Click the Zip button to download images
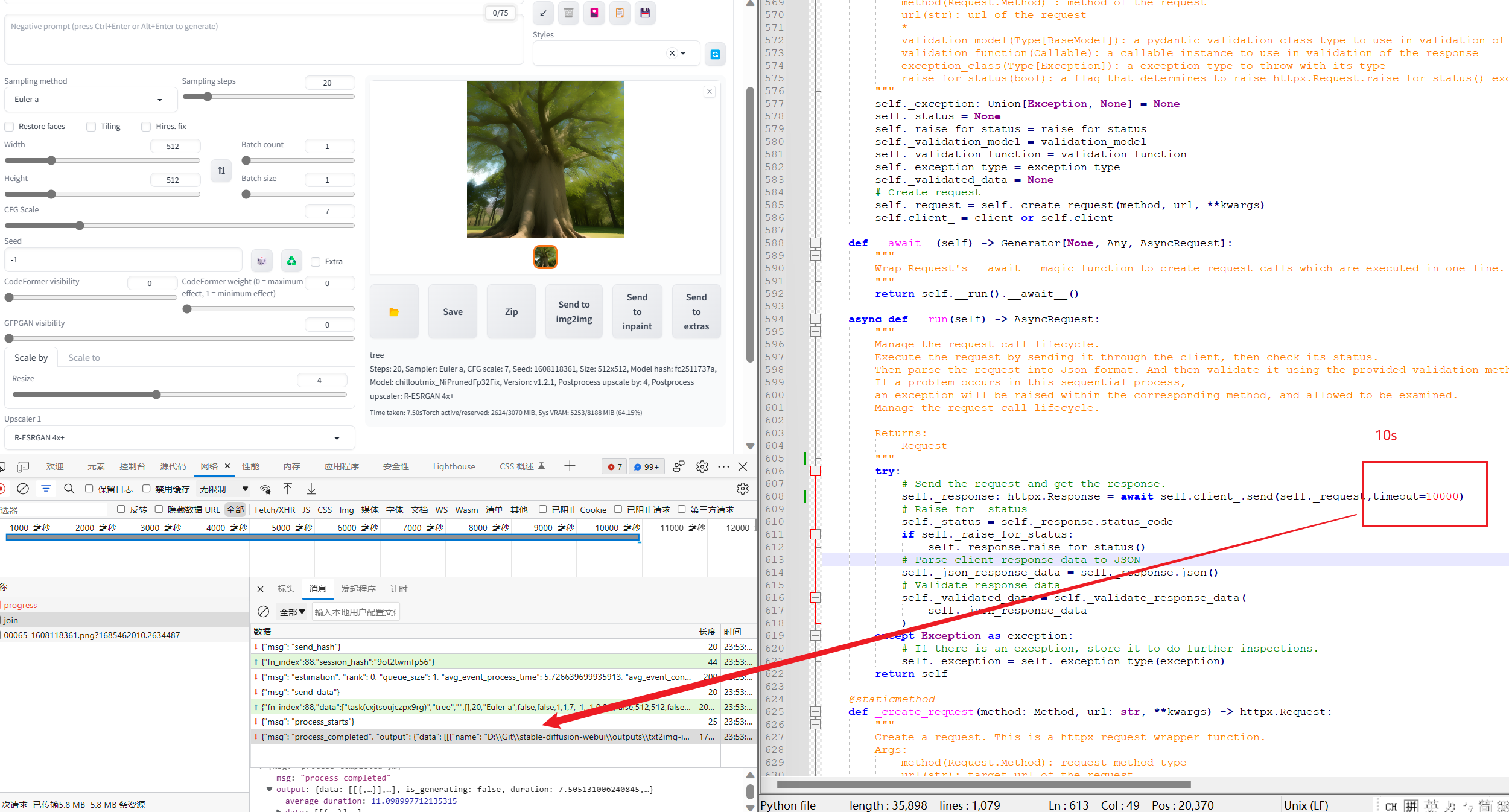This screenshot has height=812, width=1509. pyautogui.click(x=511, y=311)
